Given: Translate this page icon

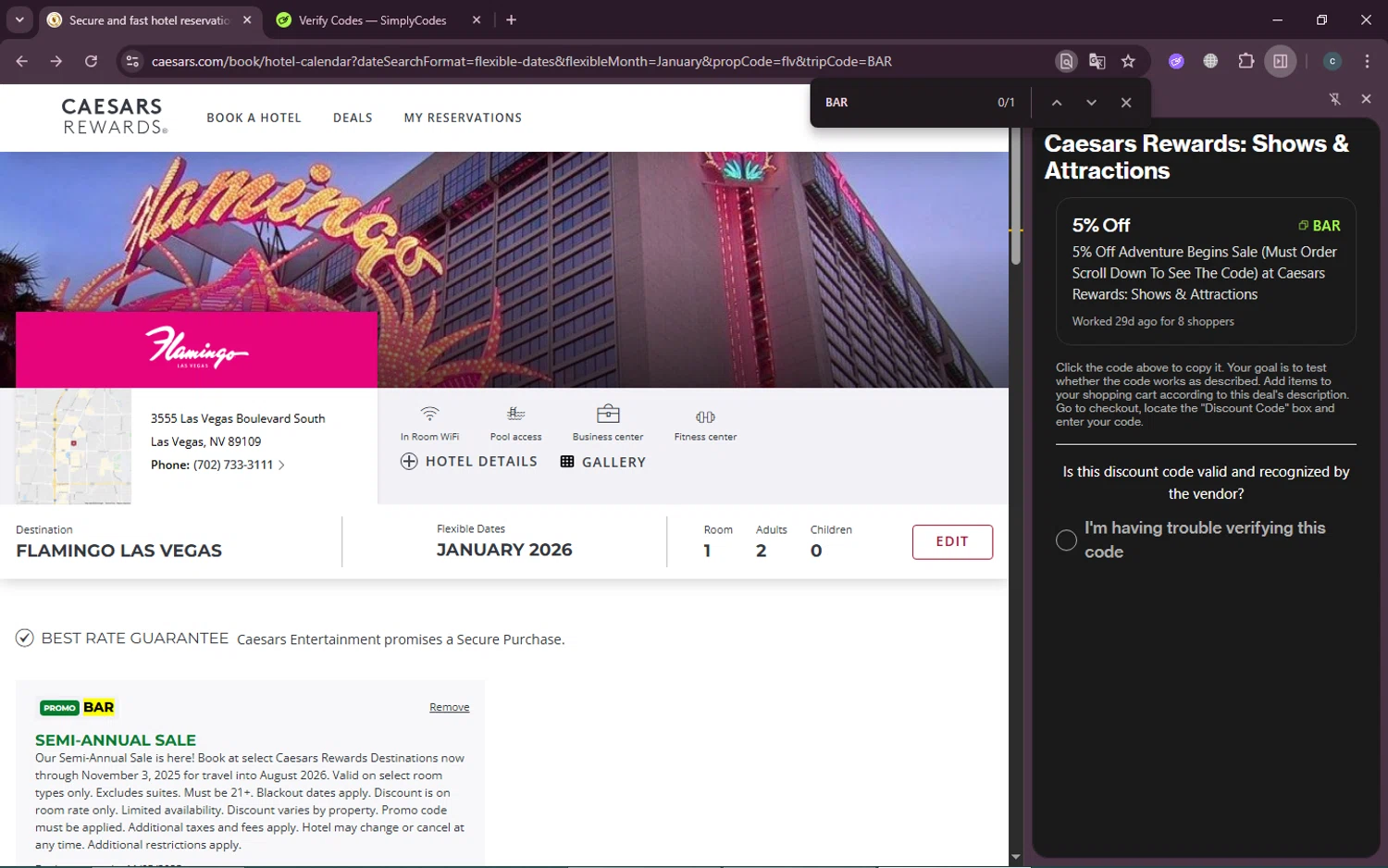Looking at the screenshot, I should [1097, 61].
